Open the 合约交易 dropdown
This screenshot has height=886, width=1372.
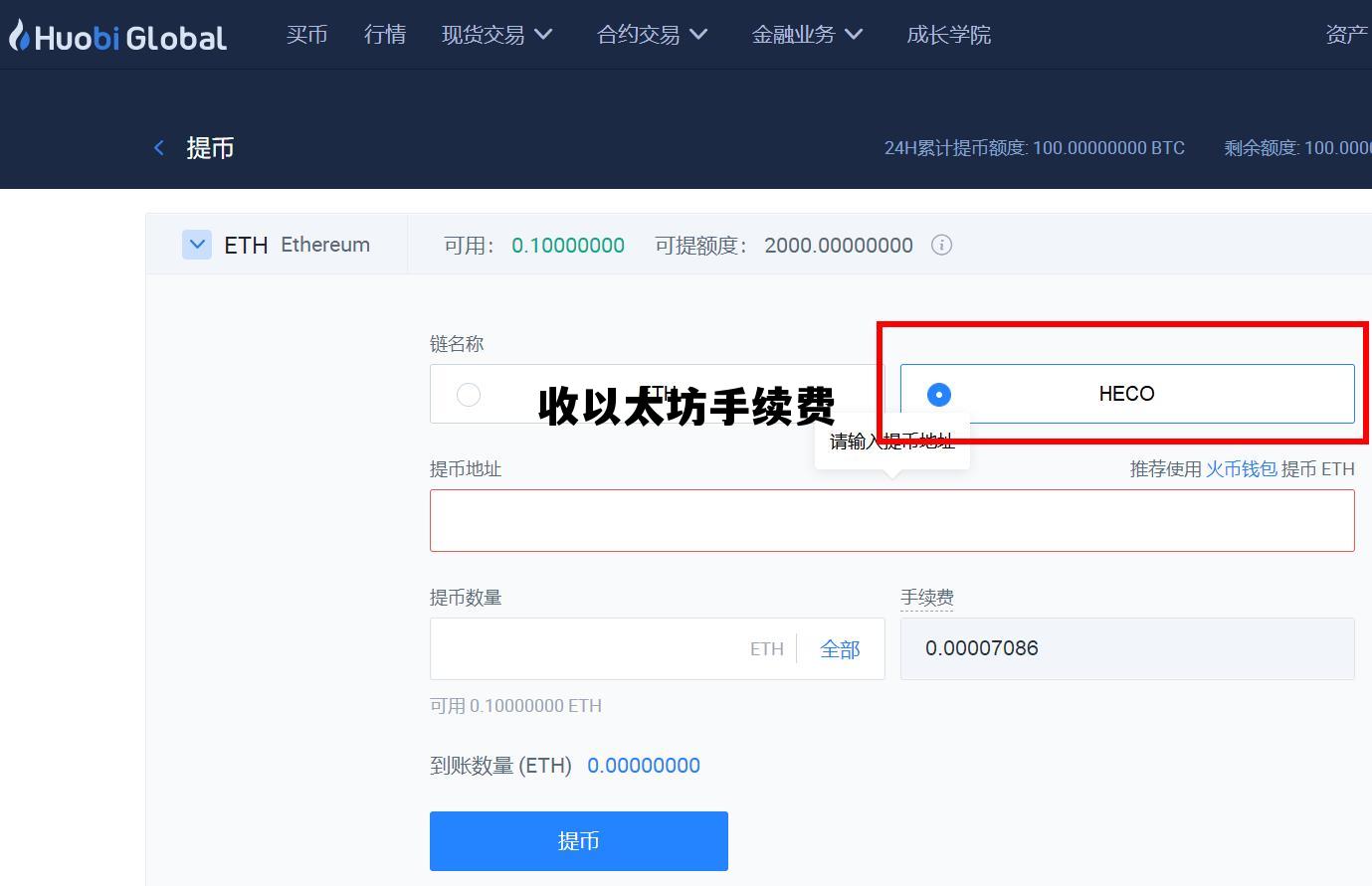tap(652, 34)
